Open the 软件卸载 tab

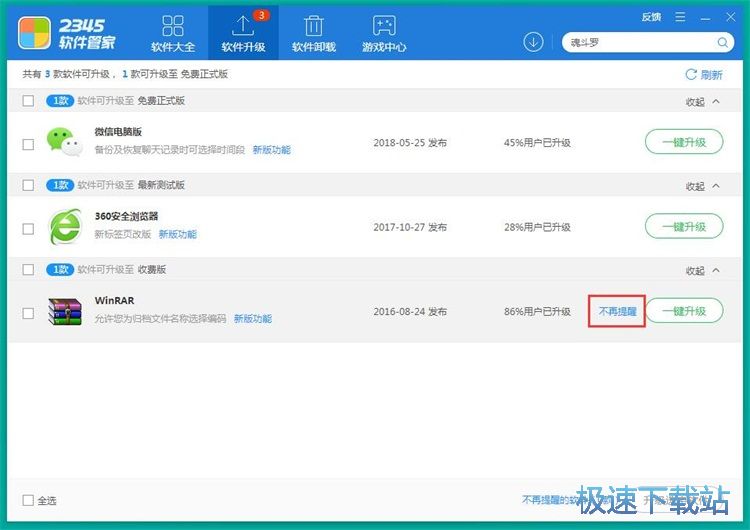[314, 33]
